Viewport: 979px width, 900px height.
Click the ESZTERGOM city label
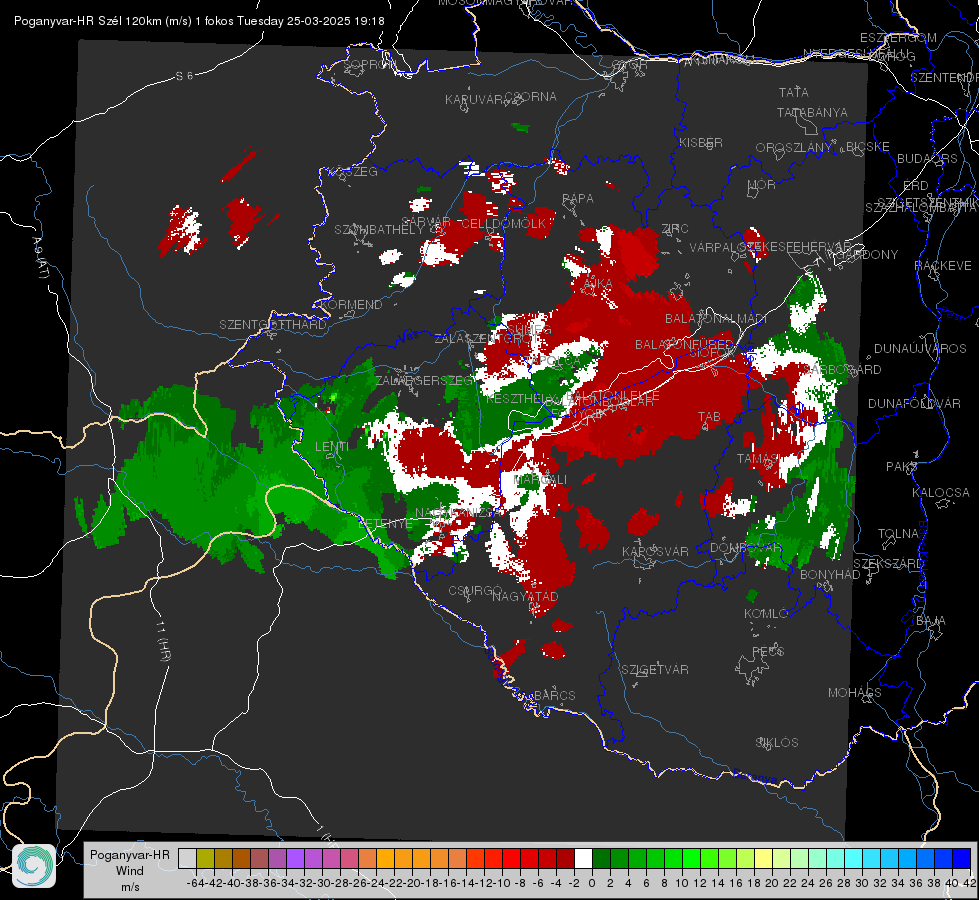pos(898,37)
